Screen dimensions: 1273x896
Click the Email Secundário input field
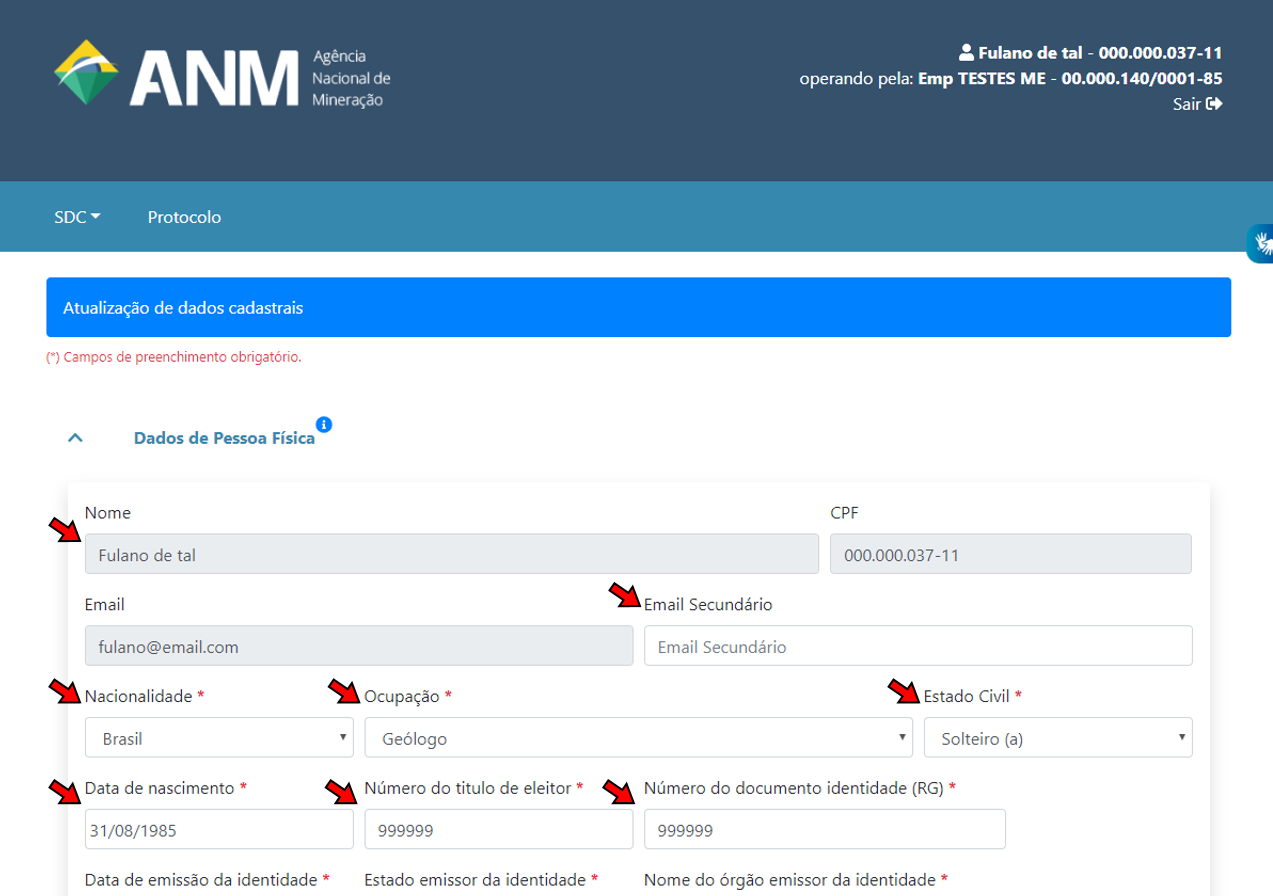[917, 646]
